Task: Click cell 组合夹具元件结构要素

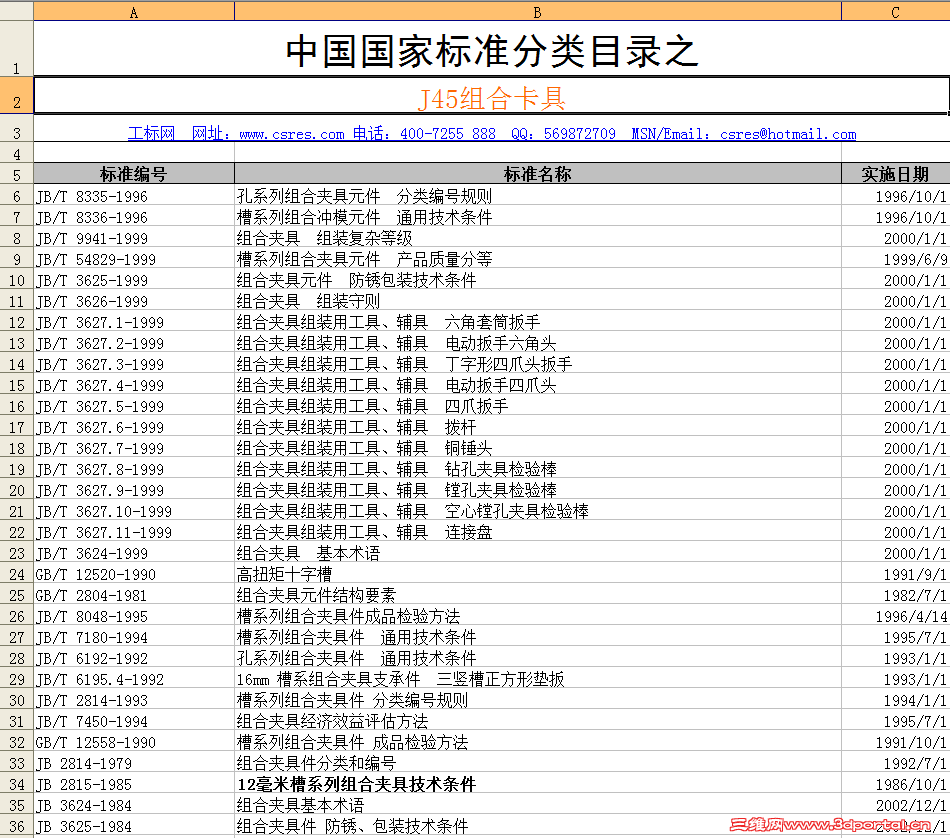Action: (537, 595)
